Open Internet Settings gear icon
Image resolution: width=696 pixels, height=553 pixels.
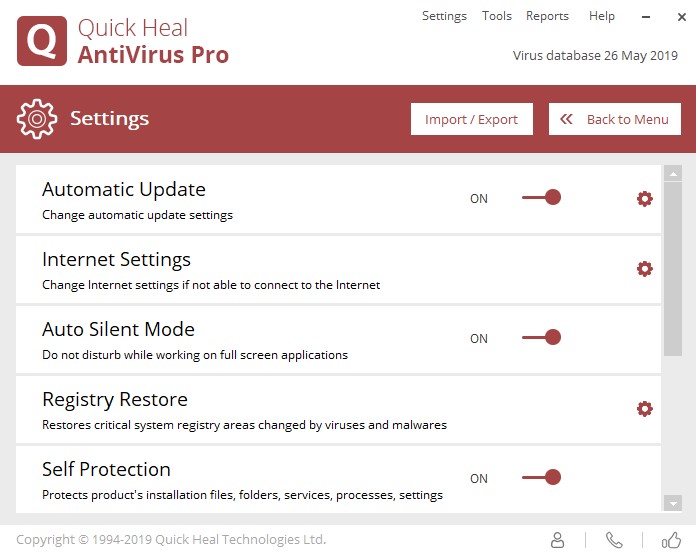(x=645, y=269)
